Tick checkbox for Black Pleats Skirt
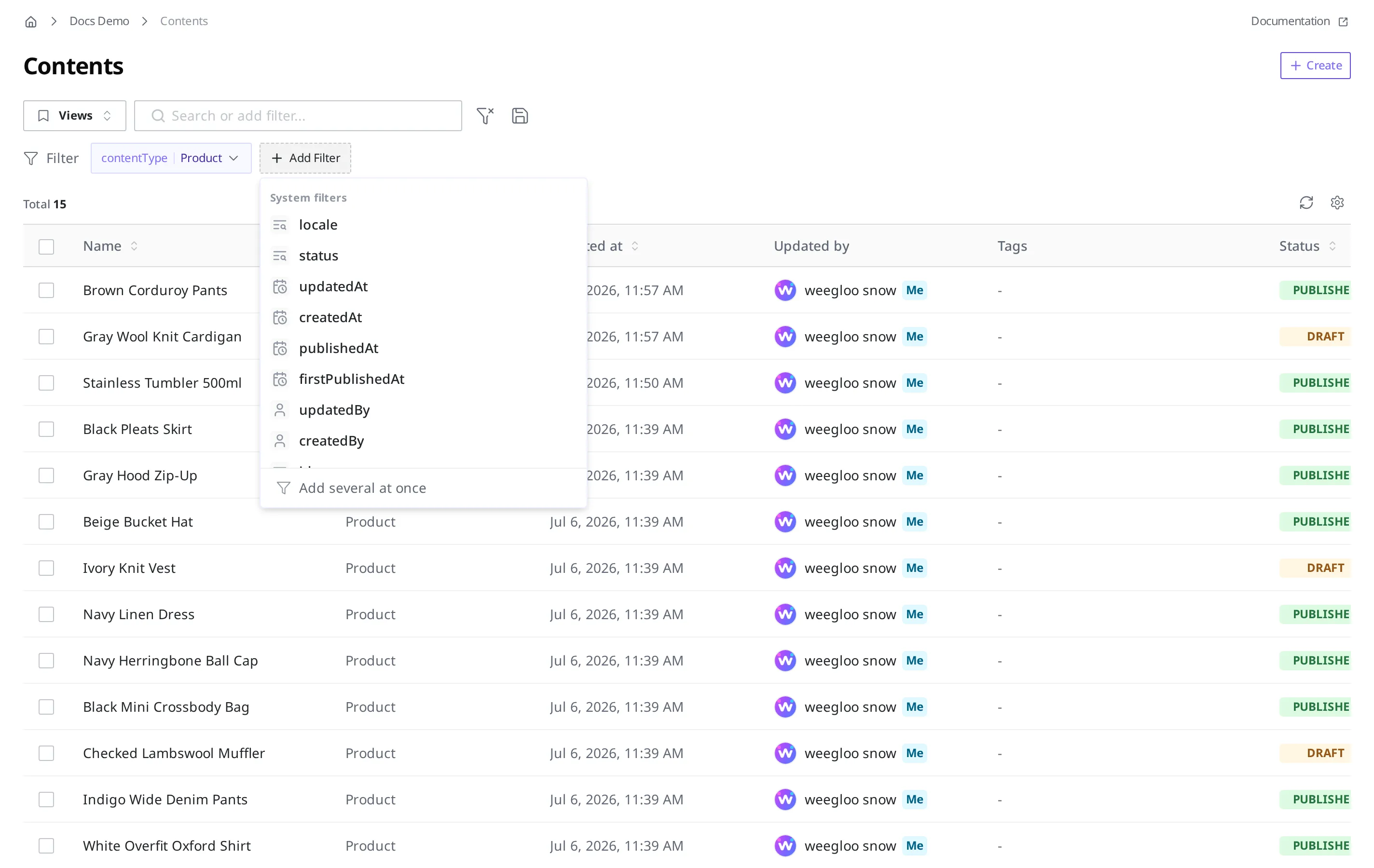This screenshot has height=868, width=1374. point(46,429)
